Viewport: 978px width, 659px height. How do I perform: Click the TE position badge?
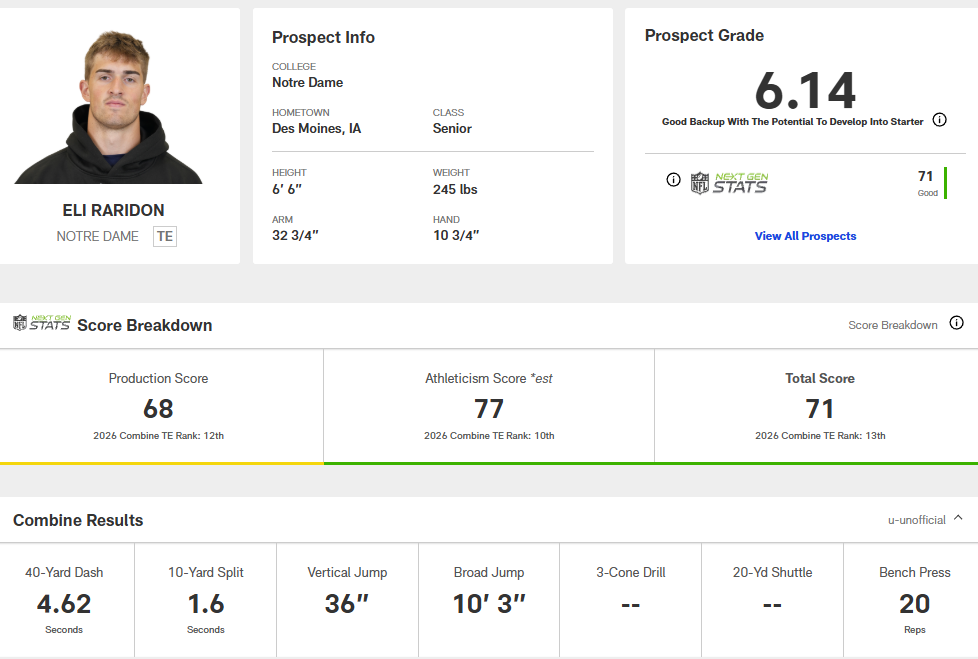pos(164,237)
